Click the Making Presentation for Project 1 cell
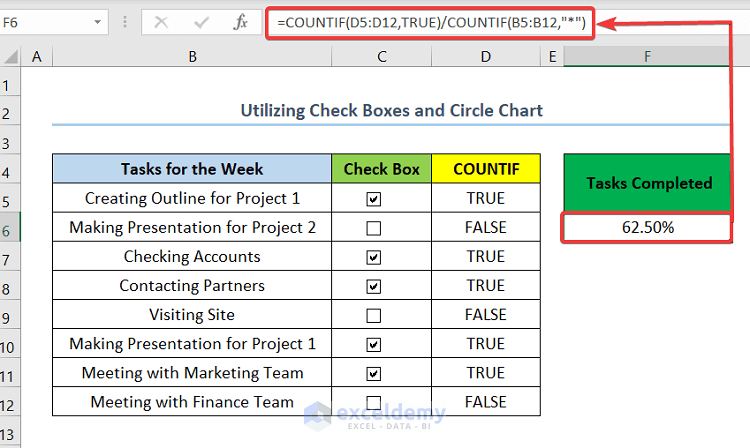Viewport: 750px width, 448px height. [192, 344]
